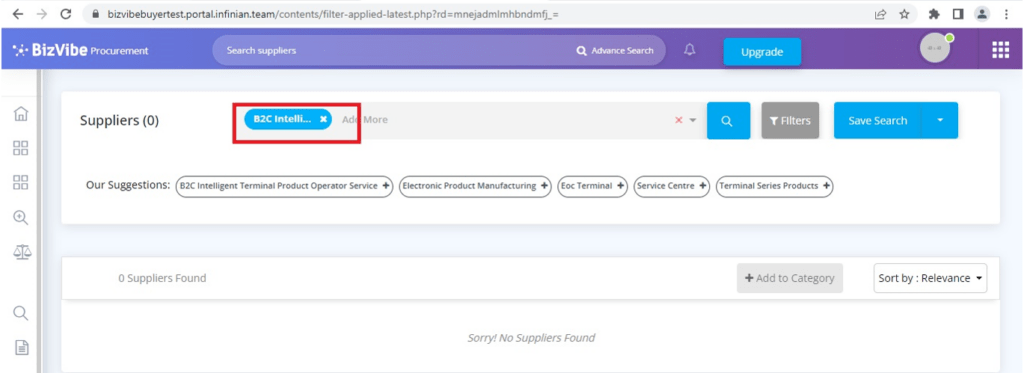
Task: Open the Save Search dropdown arrow
Action: tap(940, 120)
